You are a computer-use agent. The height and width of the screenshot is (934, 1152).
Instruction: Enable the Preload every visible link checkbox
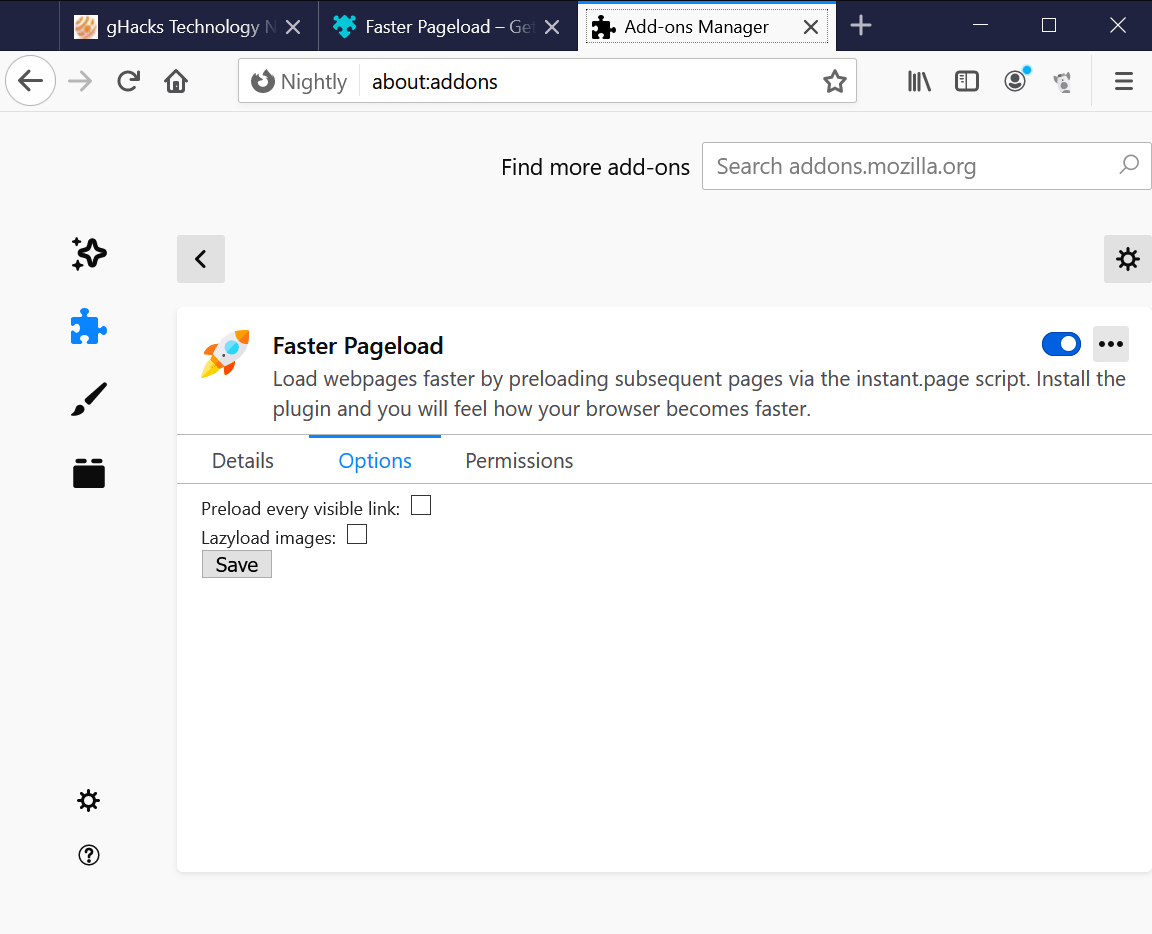(420, 505)
